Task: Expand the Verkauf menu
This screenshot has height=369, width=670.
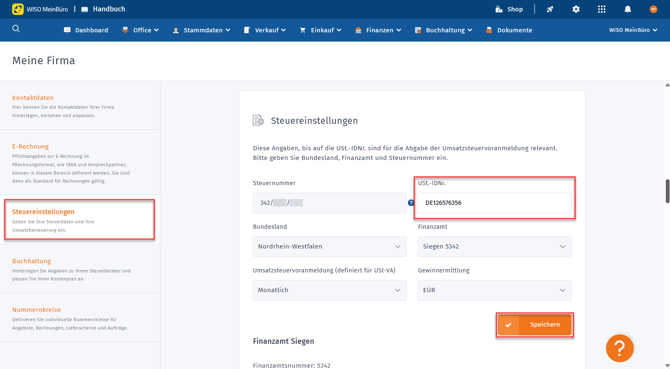Action: point(265,30)
